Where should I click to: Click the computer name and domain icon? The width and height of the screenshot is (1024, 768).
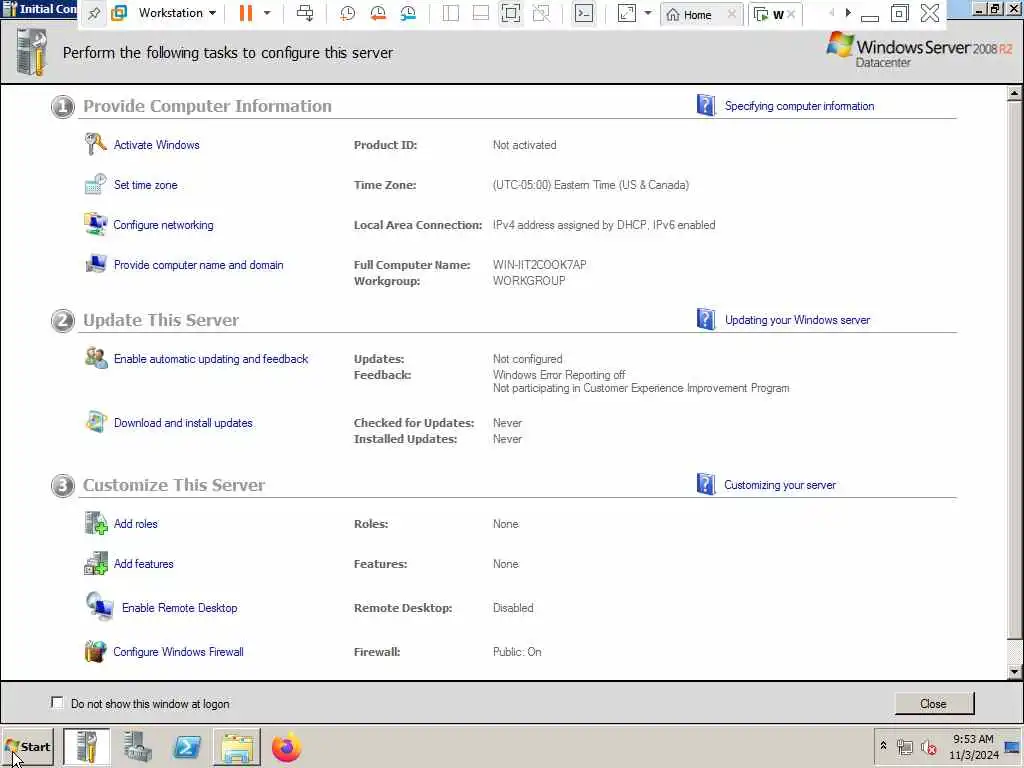click(x=96, y=264)
